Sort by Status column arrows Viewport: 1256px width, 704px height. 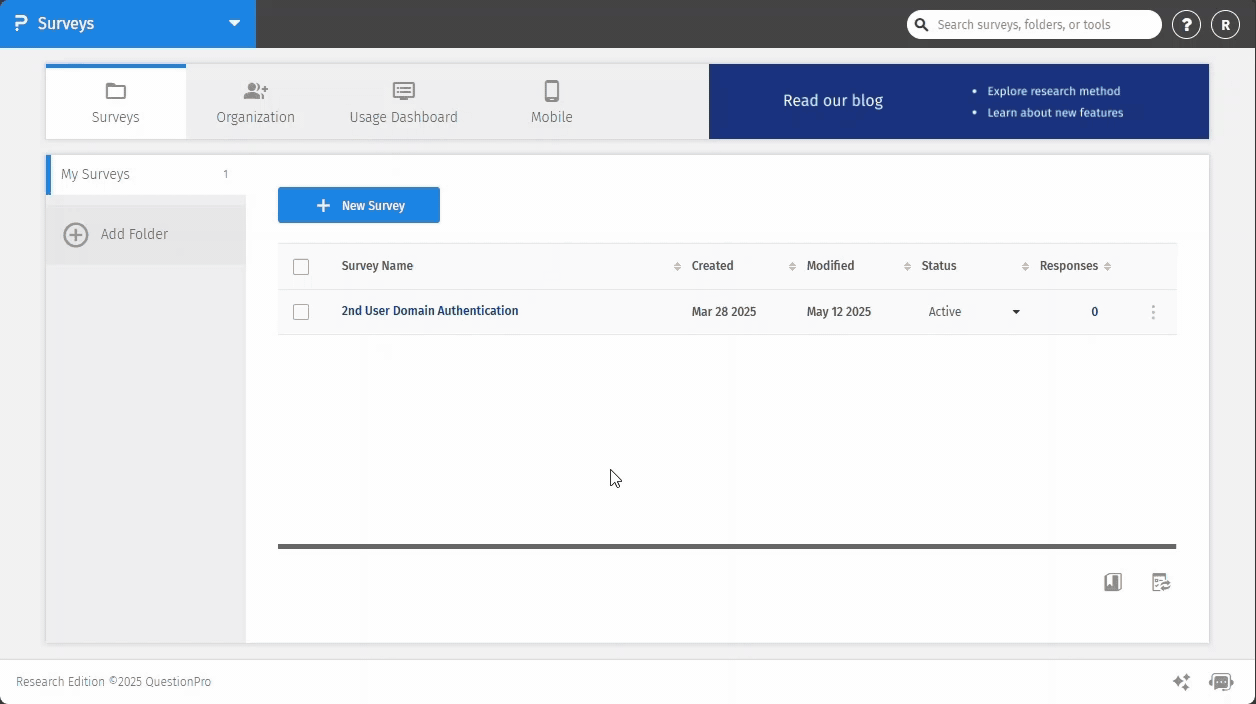click(x=1025, y=266)
